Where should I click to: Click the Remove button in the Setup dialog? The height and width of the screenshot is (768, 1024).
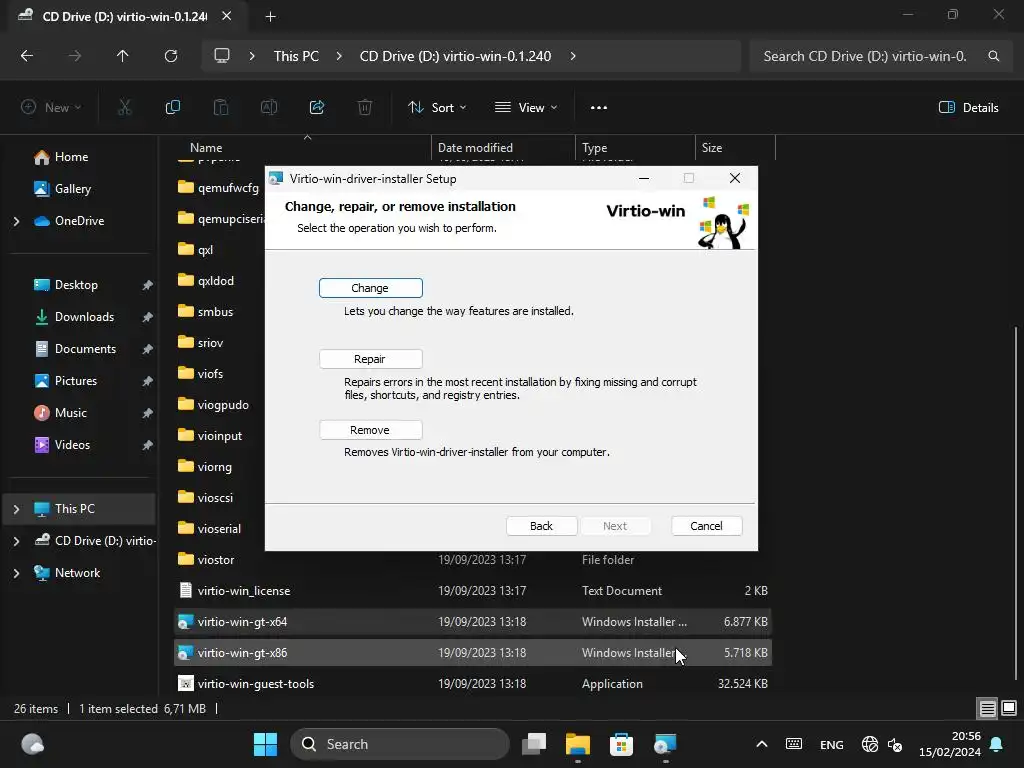pyautogui.click(x=370, y=430)
